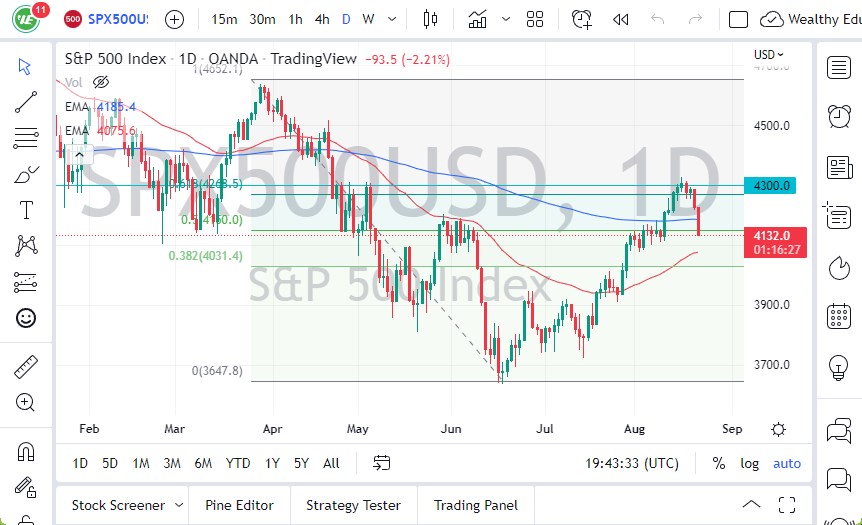Select the text annotation tool
The height and width of the screenshot is (525, 862).
26,209
